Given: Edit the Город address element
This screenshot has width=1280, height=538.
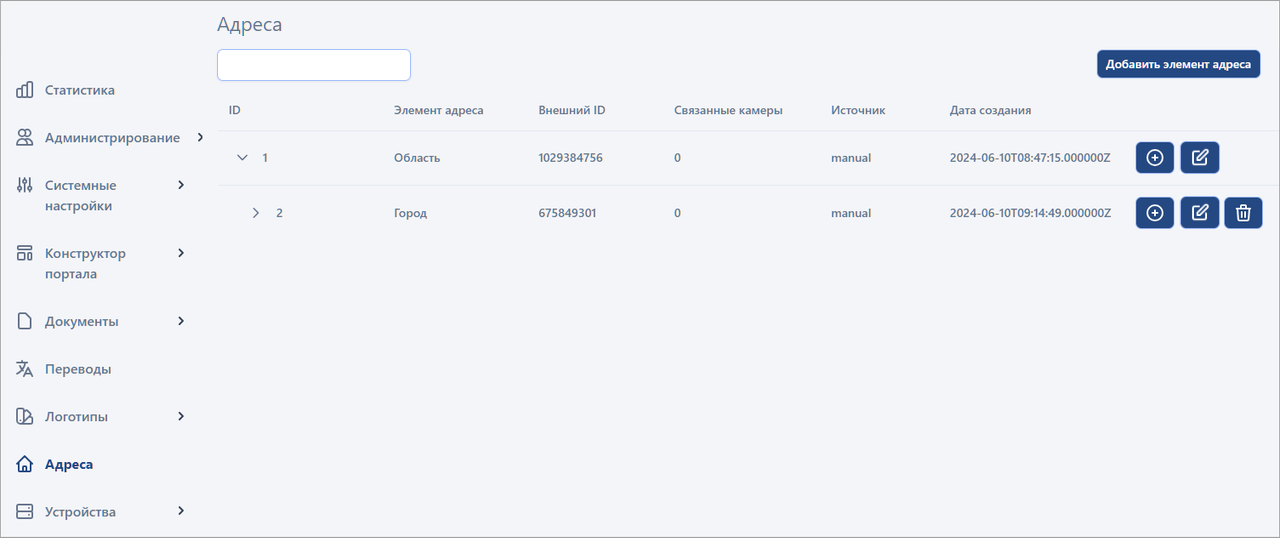Looking at the screenshot, I should click(1200, 213).
